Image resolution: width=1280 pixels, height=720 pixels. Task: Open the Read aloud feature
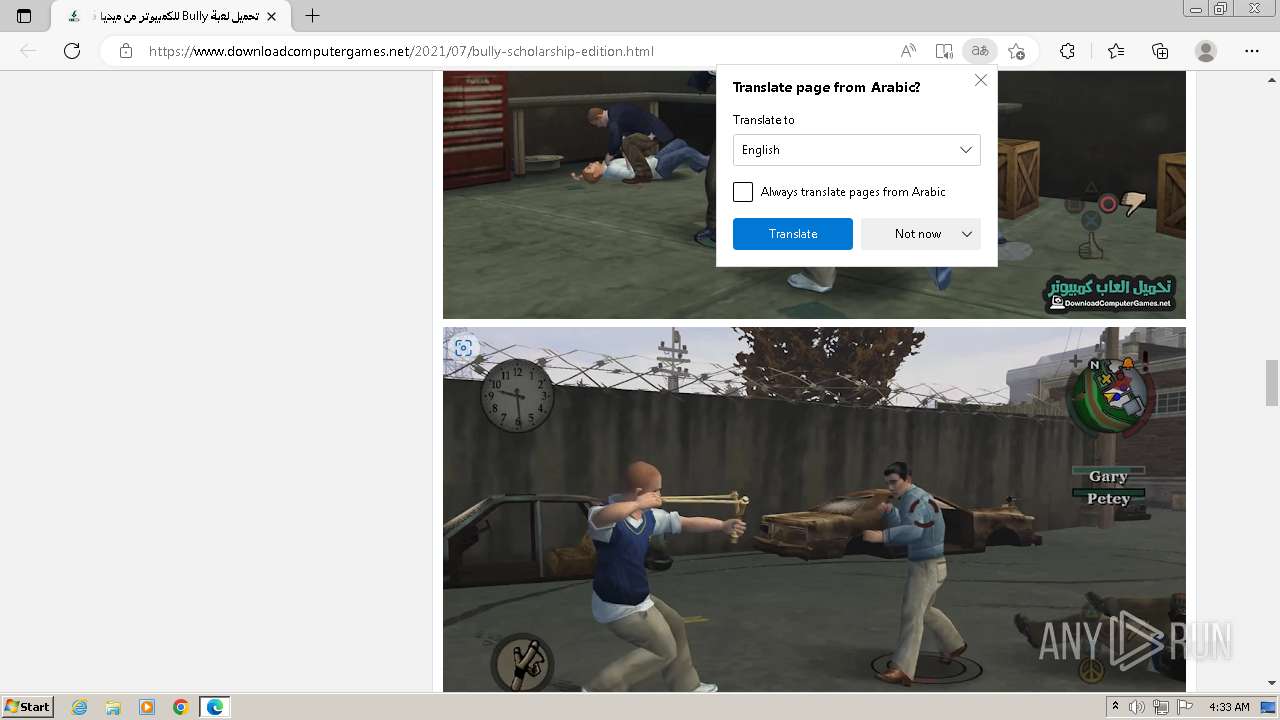coord(908,51)
